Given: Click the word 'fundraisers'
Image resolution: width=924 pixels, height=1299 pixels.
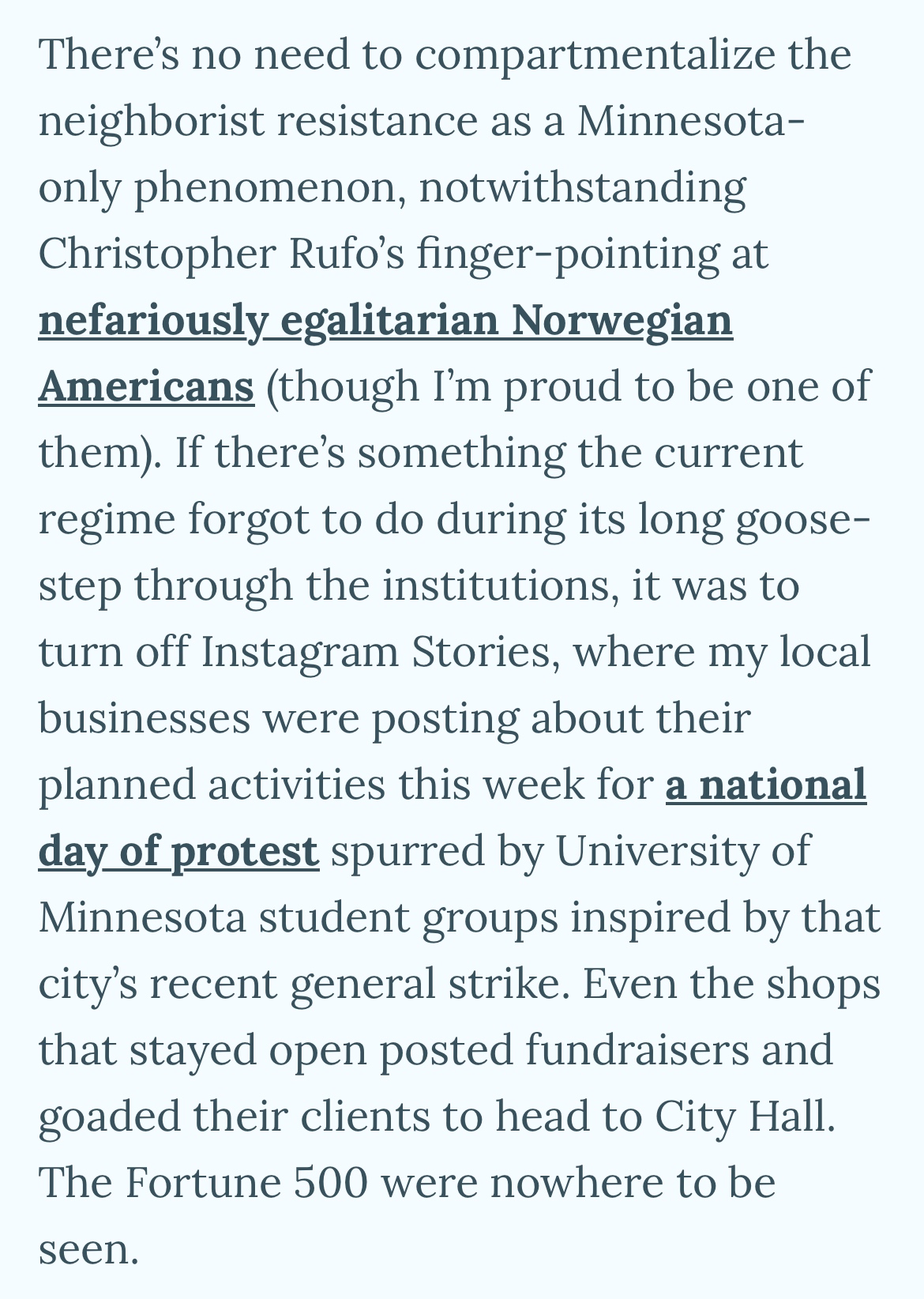Looking at the screenshot, I should click(x=639, y=1052).
